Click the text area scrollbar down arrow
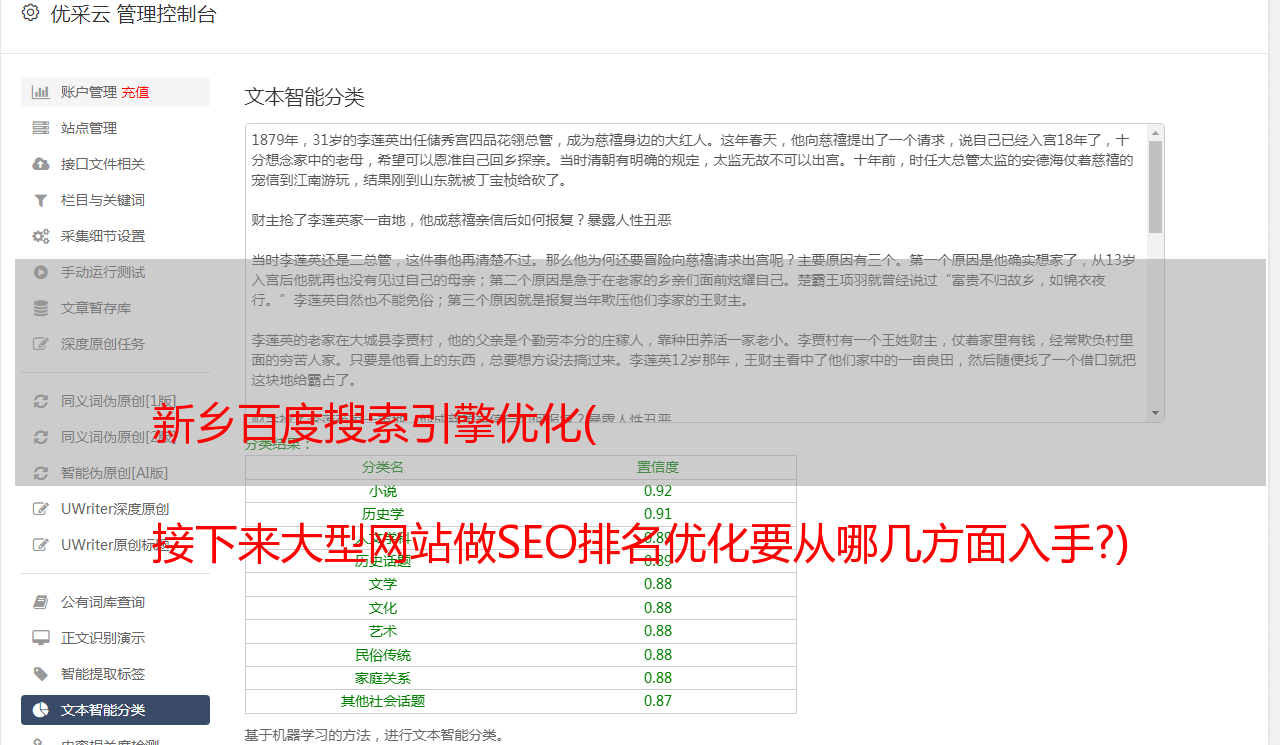This screenshot has height=745, width=1280. 1155,413
